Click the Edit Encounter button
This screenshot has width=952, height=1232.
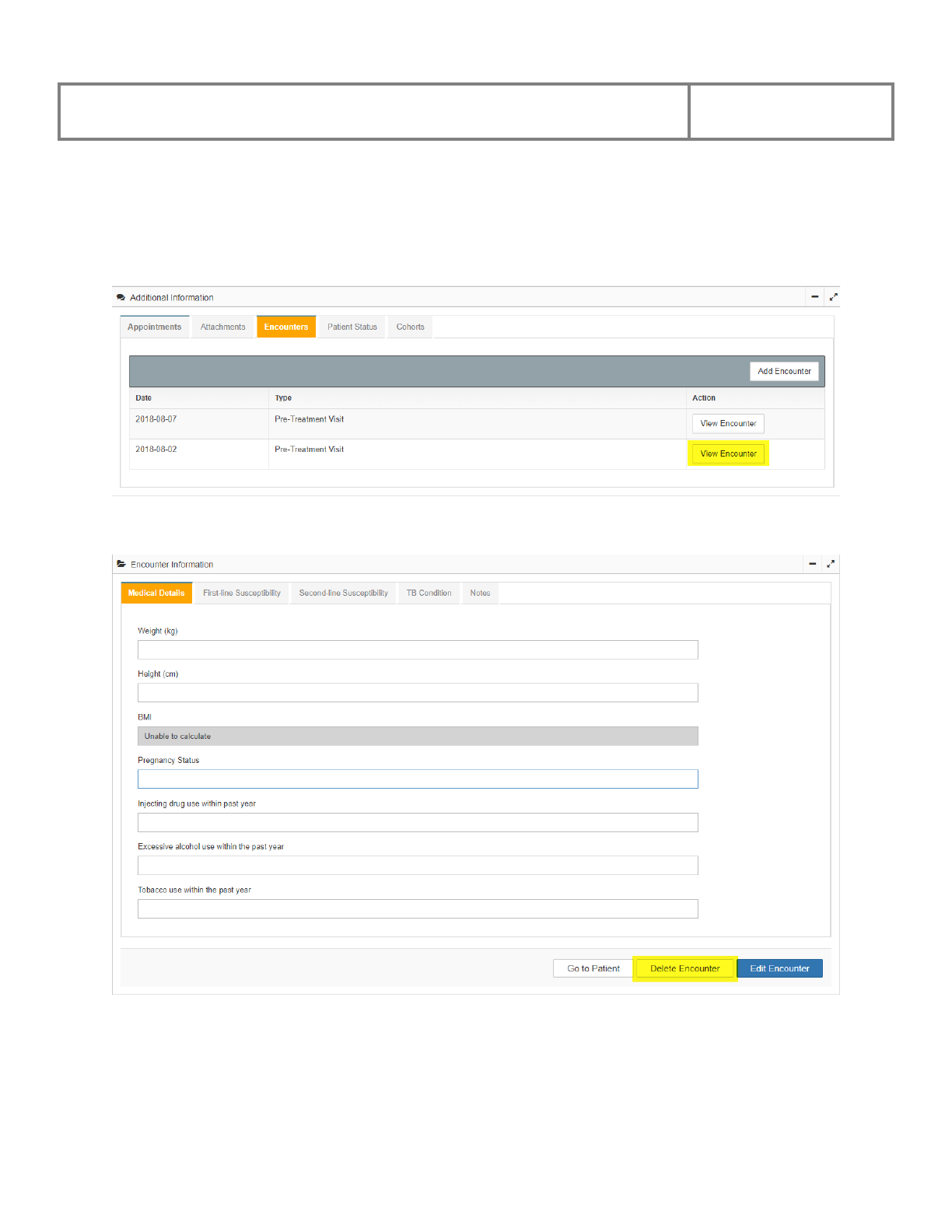pyautogui.click(x=779, y=968)
